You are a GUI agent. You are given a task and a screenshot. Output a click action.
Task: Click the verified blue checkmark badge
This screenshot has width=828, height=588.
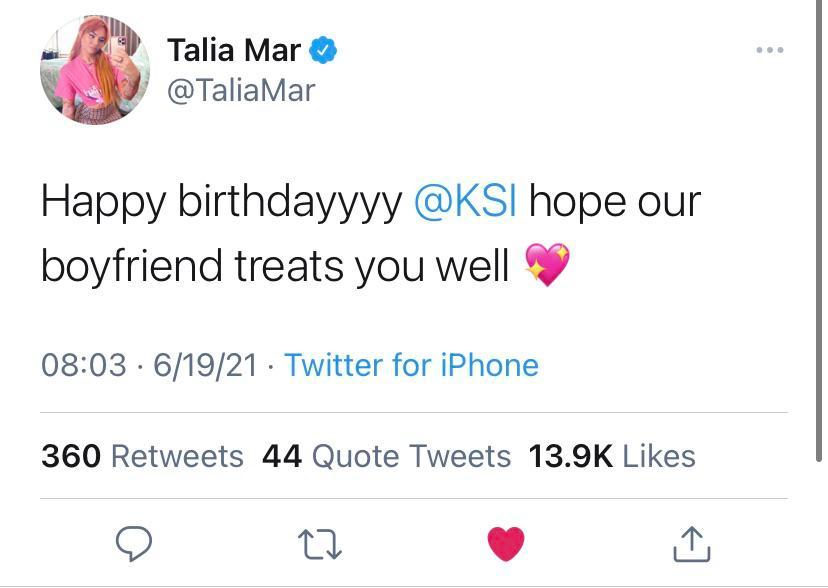point(322,48)
